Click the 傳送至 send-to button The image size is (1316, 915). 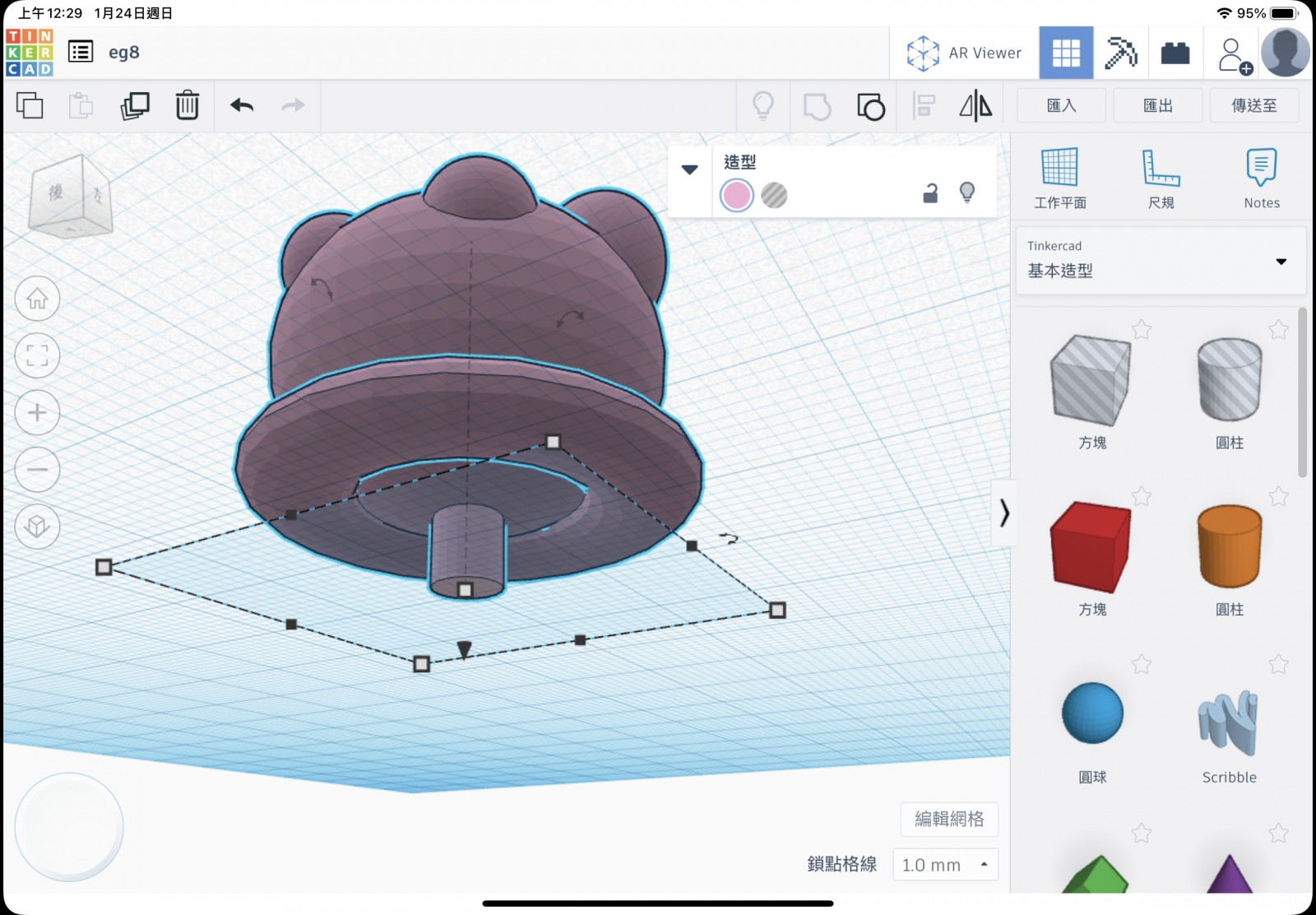pyautogui.click(x=1253, y=105)
